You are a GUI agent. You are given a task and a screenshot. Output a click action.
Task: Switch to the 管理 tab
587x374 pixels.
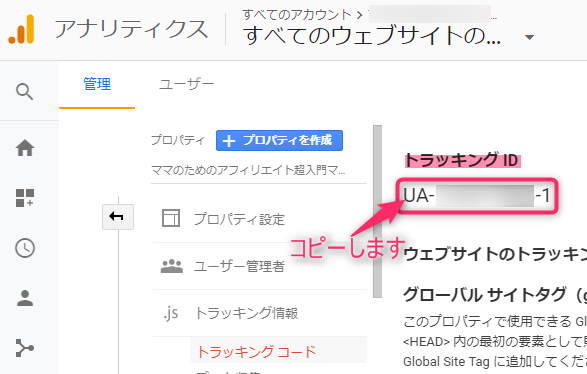[x=97, y=84]
